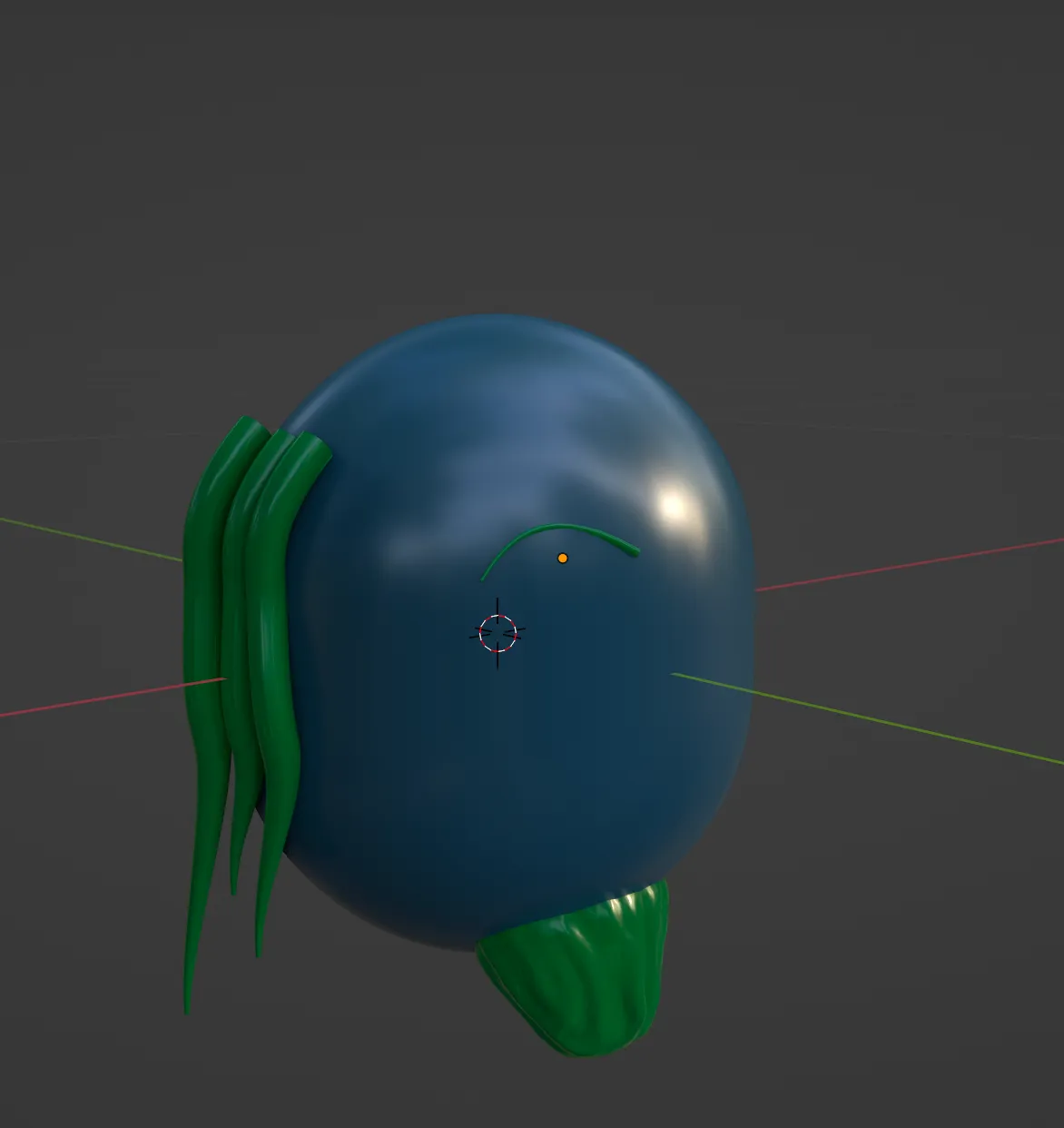Screen dimensions: 1064x1128
Task: Select the thin green curved eyebrow object
Action: click(x=559, y=528)
